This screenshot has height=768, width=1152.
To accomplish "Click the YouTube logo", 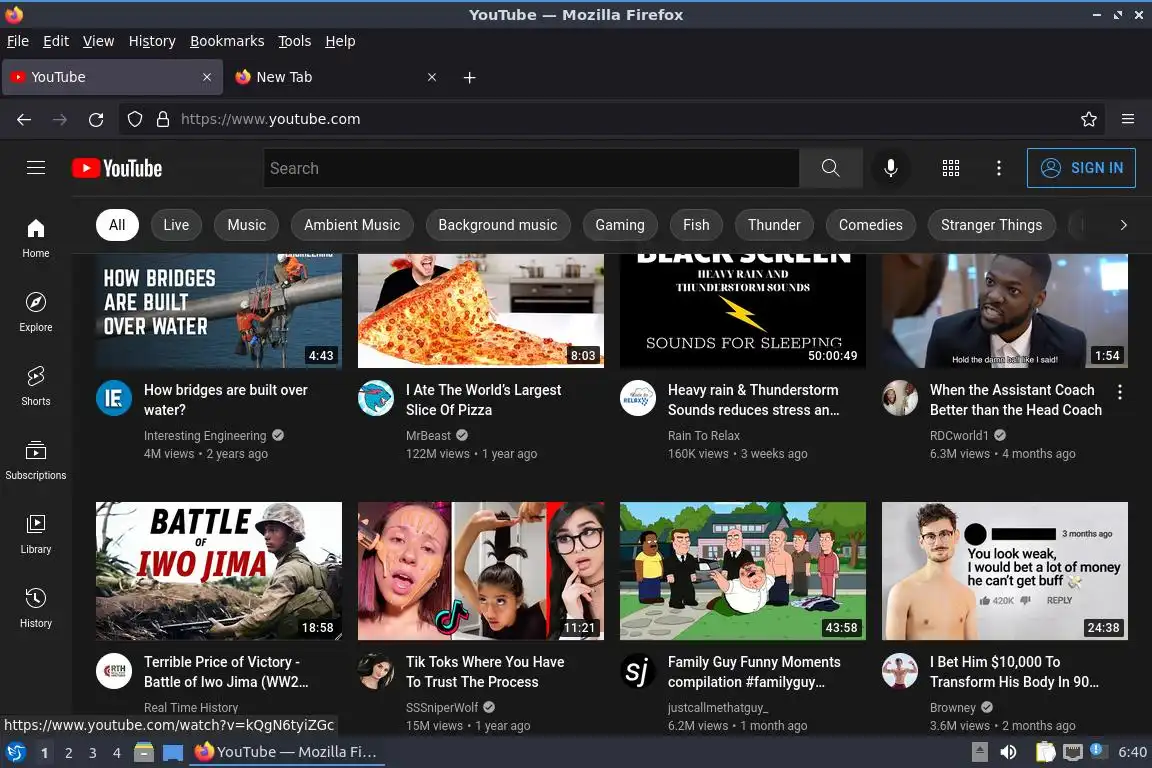I will [x=117, y=168].
